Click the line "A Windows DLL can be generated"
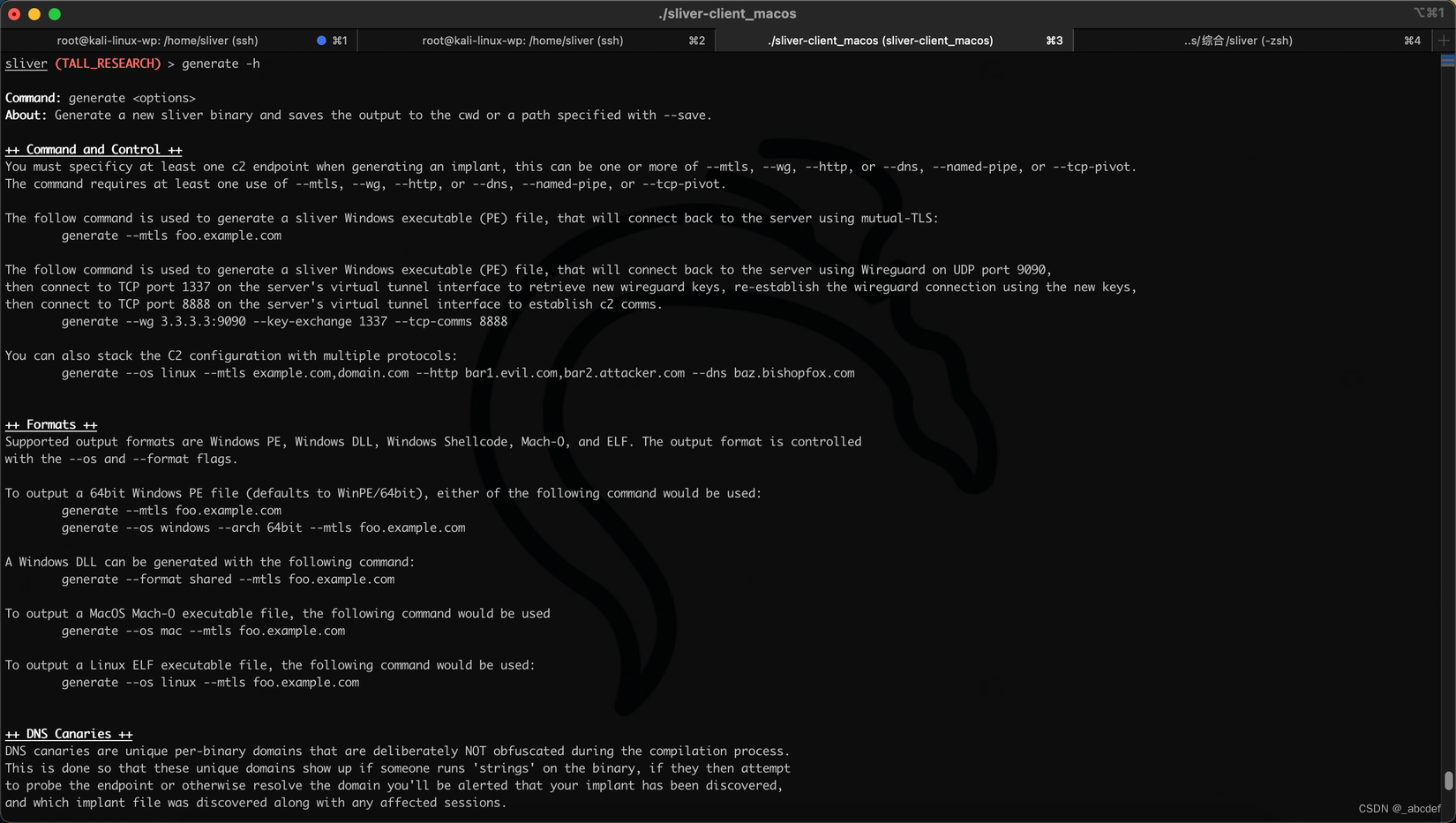Image resolution: width=1456 pixels, height=823 pixels. click(x=210, y=563)
